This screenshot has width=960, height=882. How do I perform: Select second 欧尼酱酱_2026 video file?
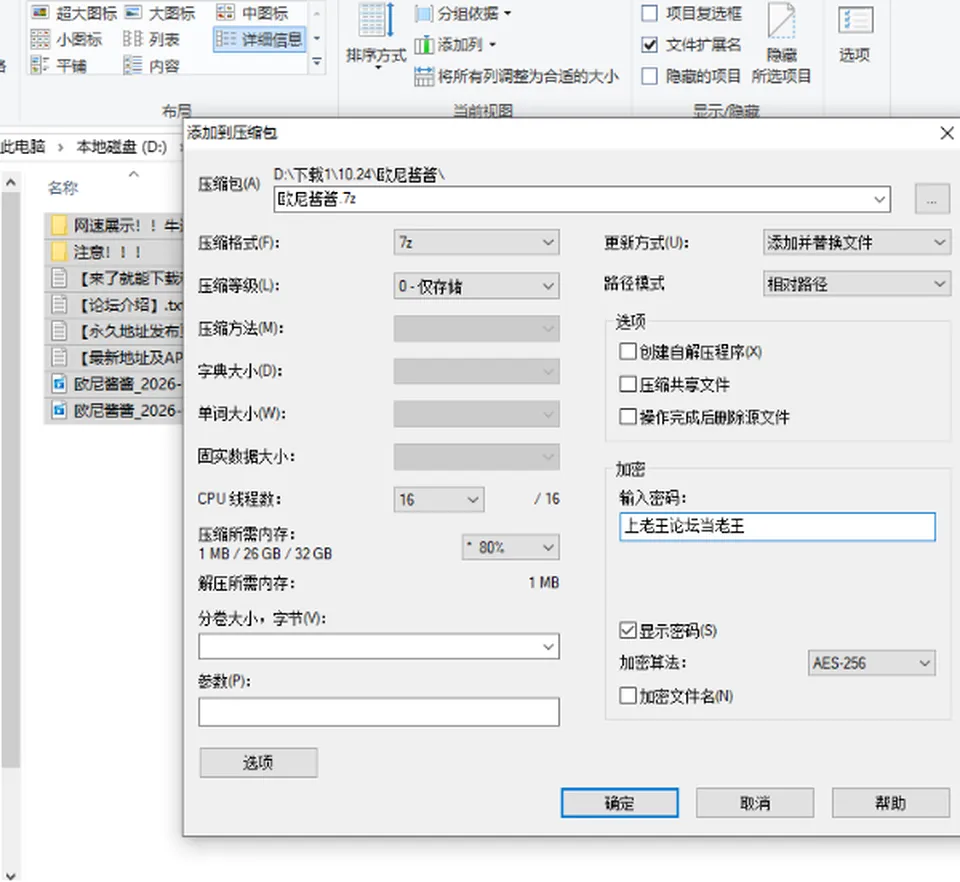click(114, 410)
